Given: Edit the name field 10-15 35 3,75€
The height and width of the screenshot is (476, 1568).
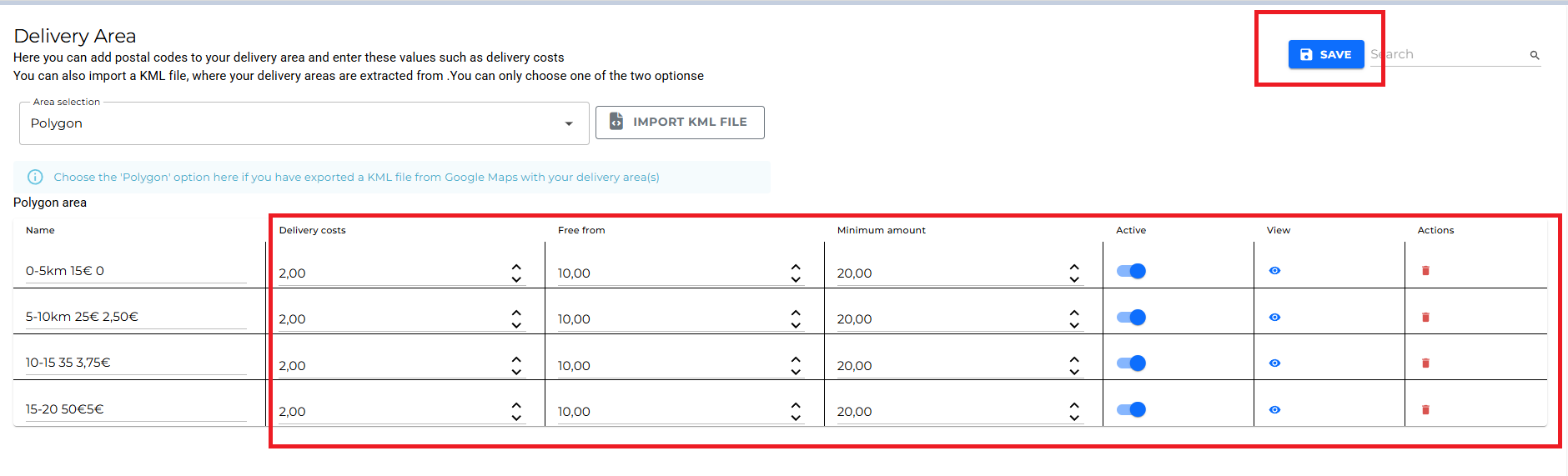Looking at the screenshot, I should tap(135, 363).
